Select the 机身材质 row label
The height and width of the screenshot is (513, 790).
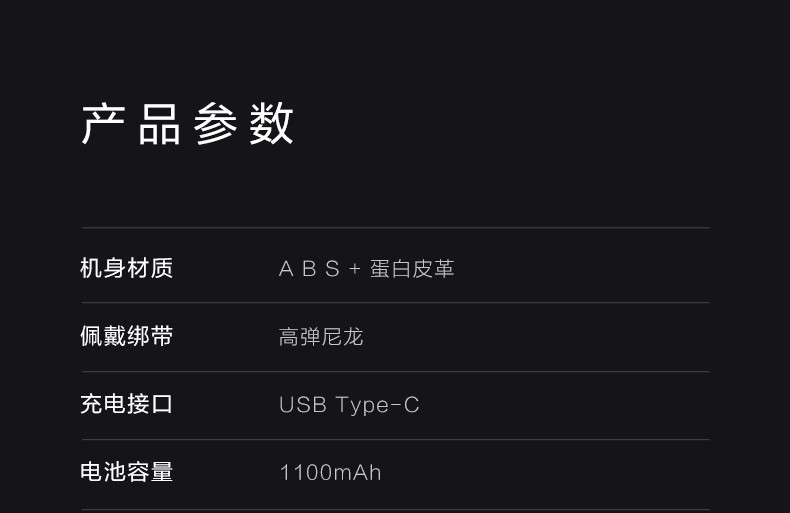pyautogui.click(x=127, y=268)
